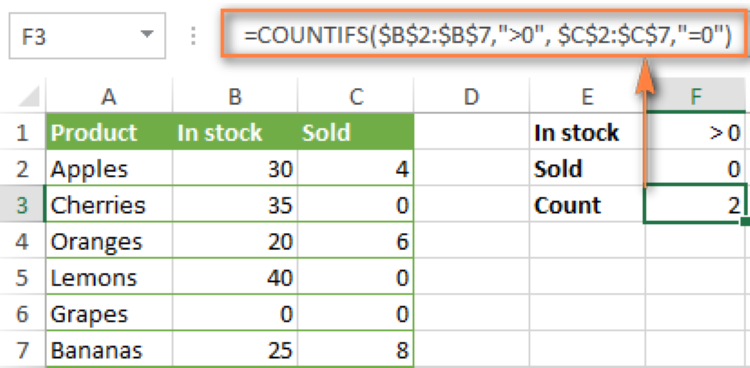
Task: Click the Product header cell
Action: tap(109, 132)
